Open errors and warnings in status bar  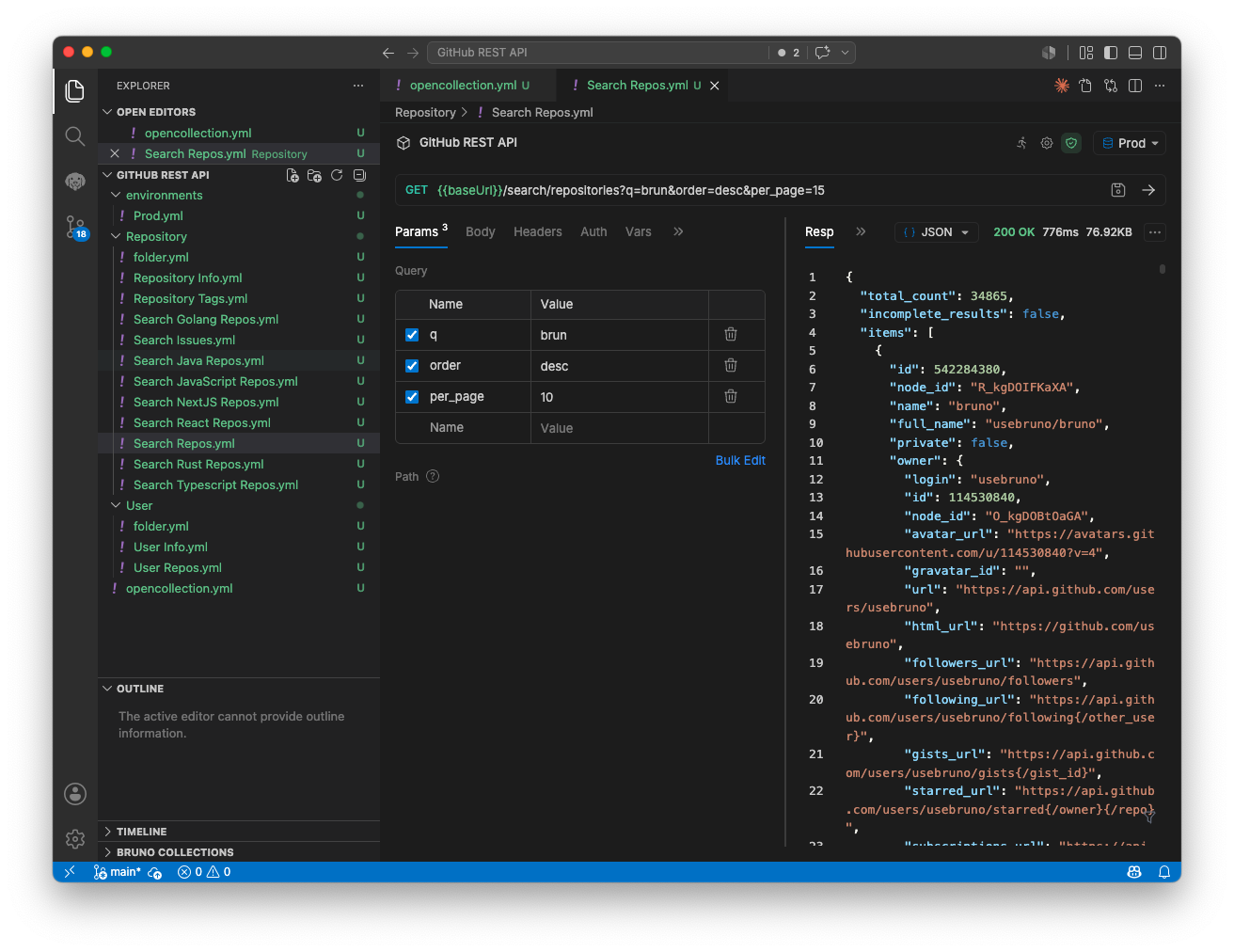click(204, 872)
